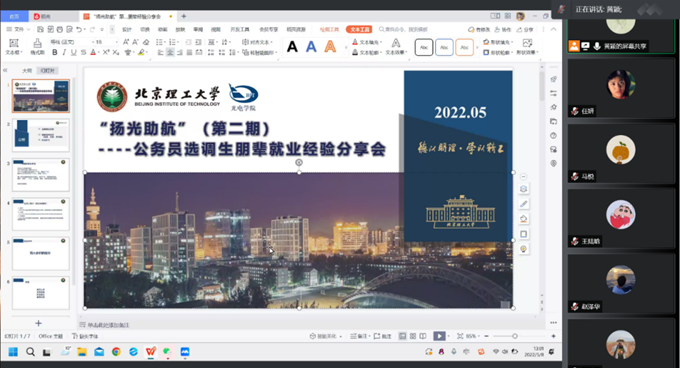Select the orange outlined A text style
This screenshot has width=680, height=368.
330,46
